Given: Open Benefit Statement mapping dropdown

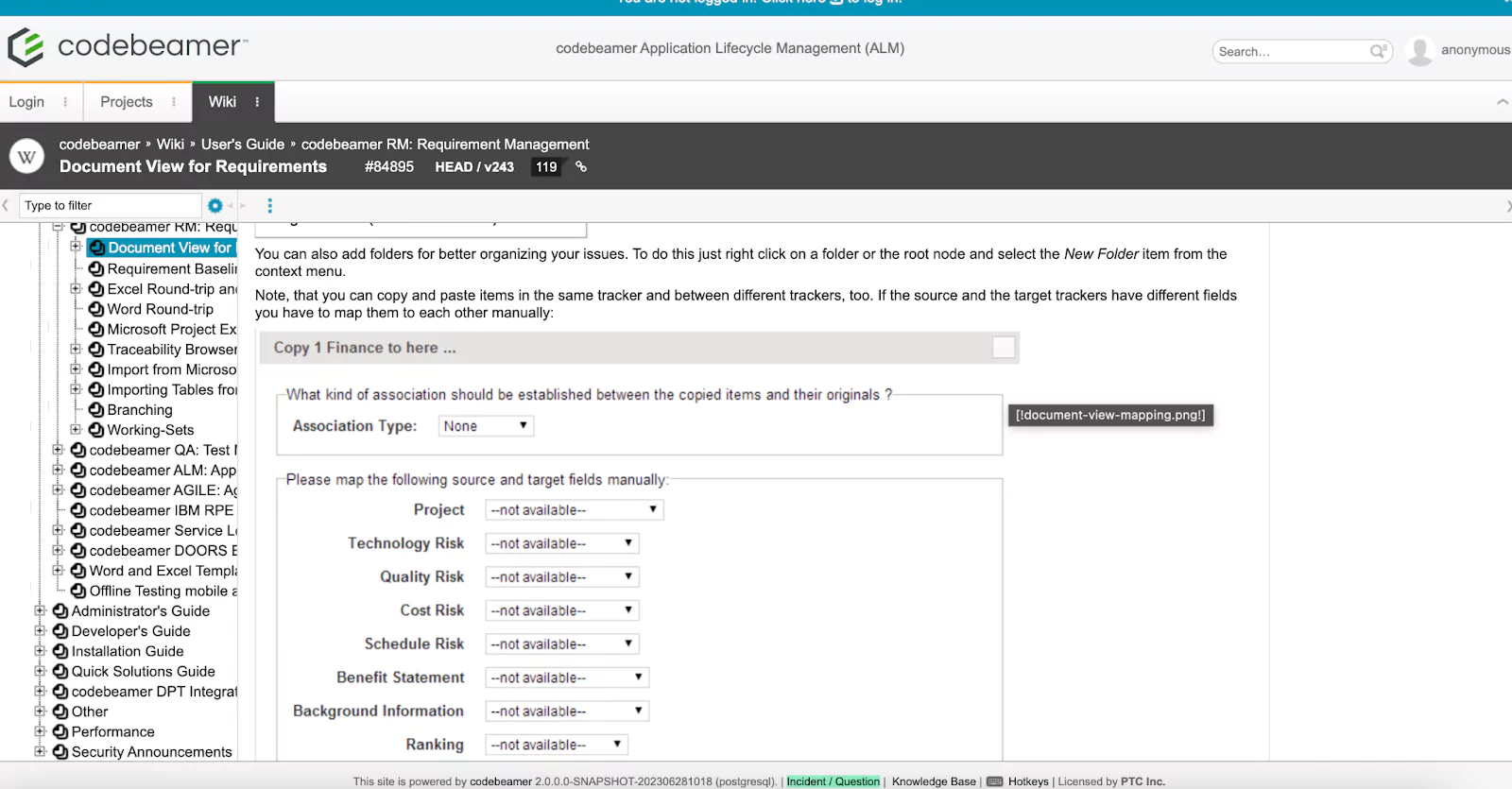Looking at the screenshot, I should click(567, 678).
